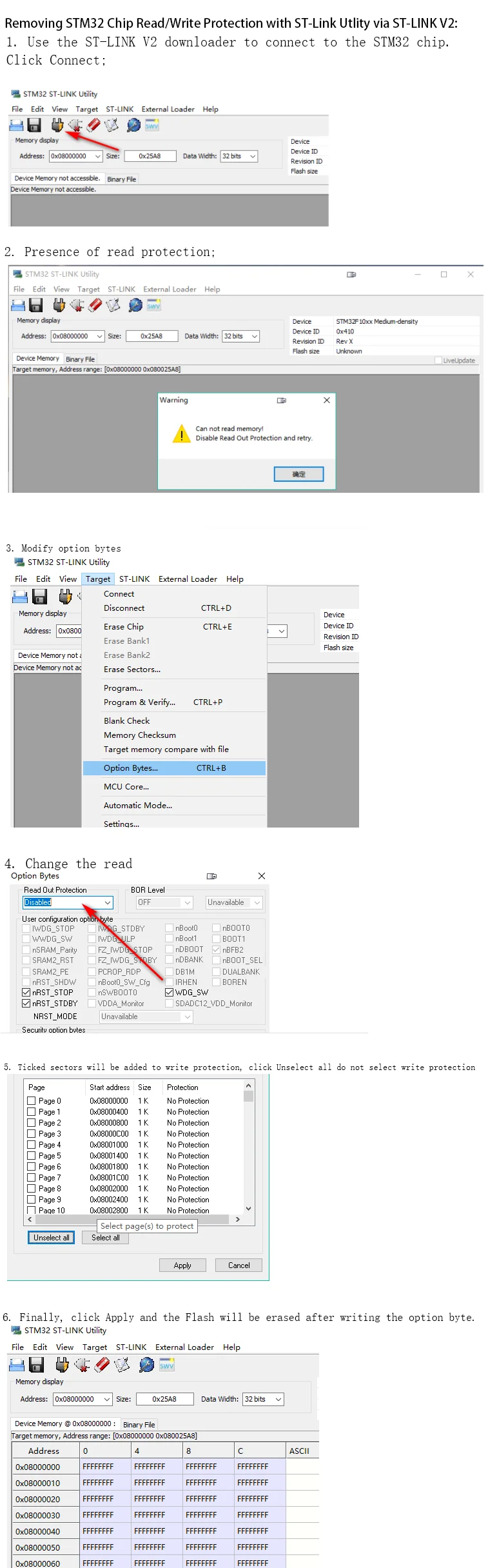Uncheck the nRST_STOP checkbox

pyautogui.click(x=26, y=992)
